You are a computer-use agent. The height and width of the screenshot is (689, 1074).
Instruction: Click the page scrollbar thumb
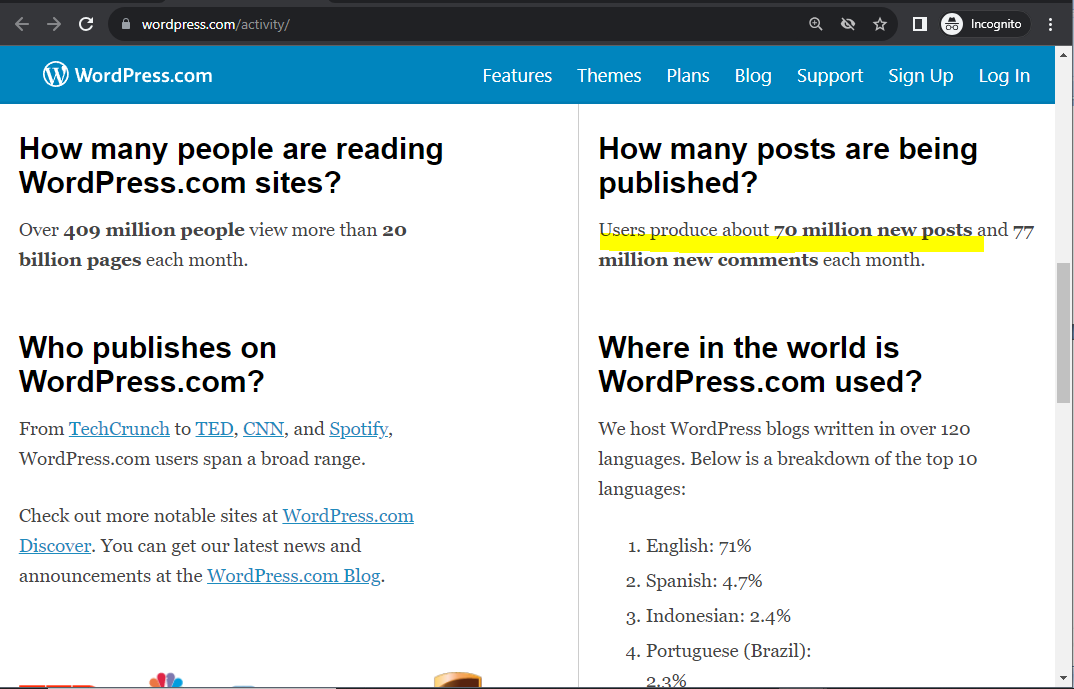[x=1063, y=333]
